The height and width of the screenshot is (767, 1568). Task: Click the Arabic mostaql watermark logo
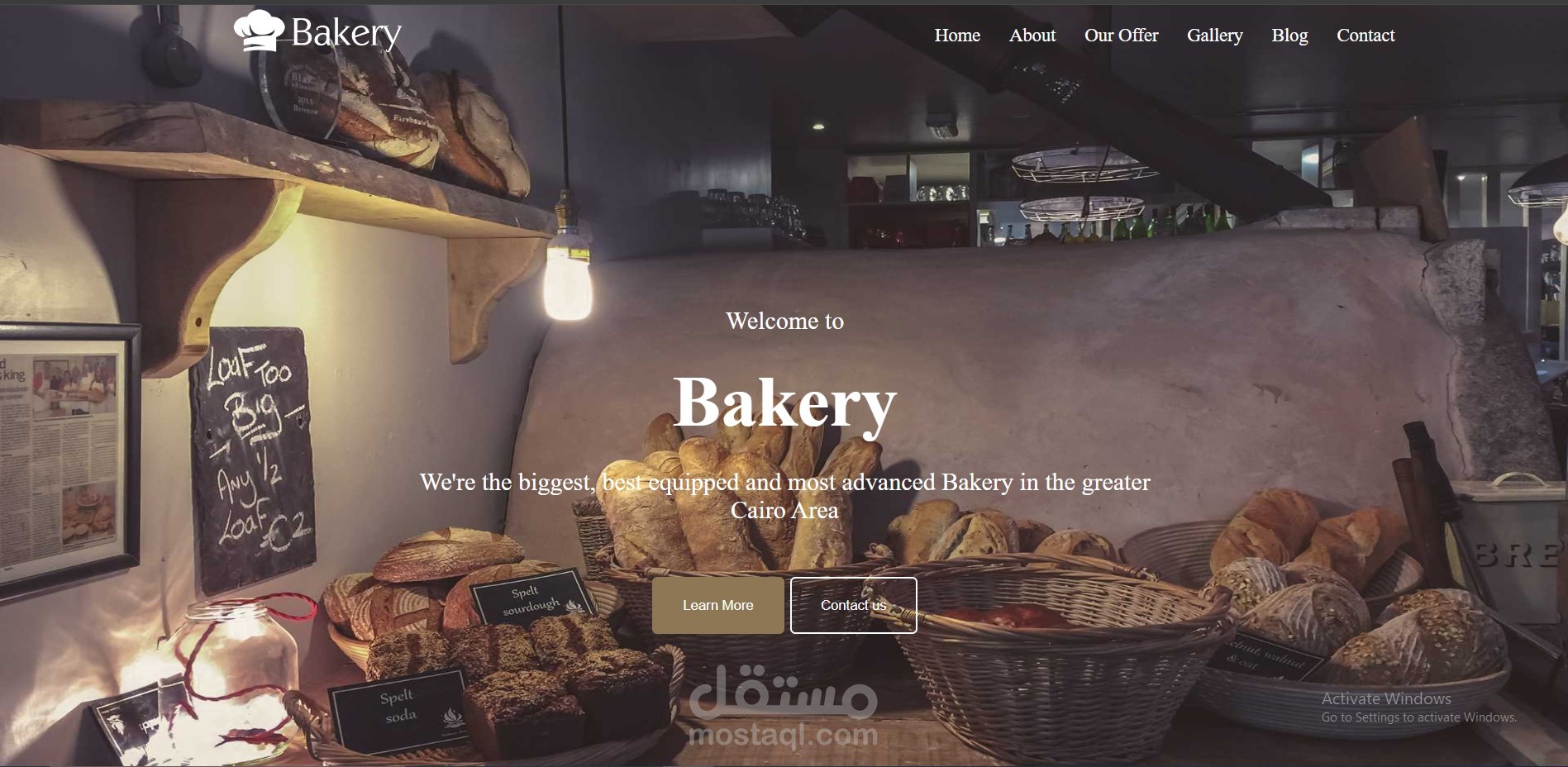click(783, 691)
